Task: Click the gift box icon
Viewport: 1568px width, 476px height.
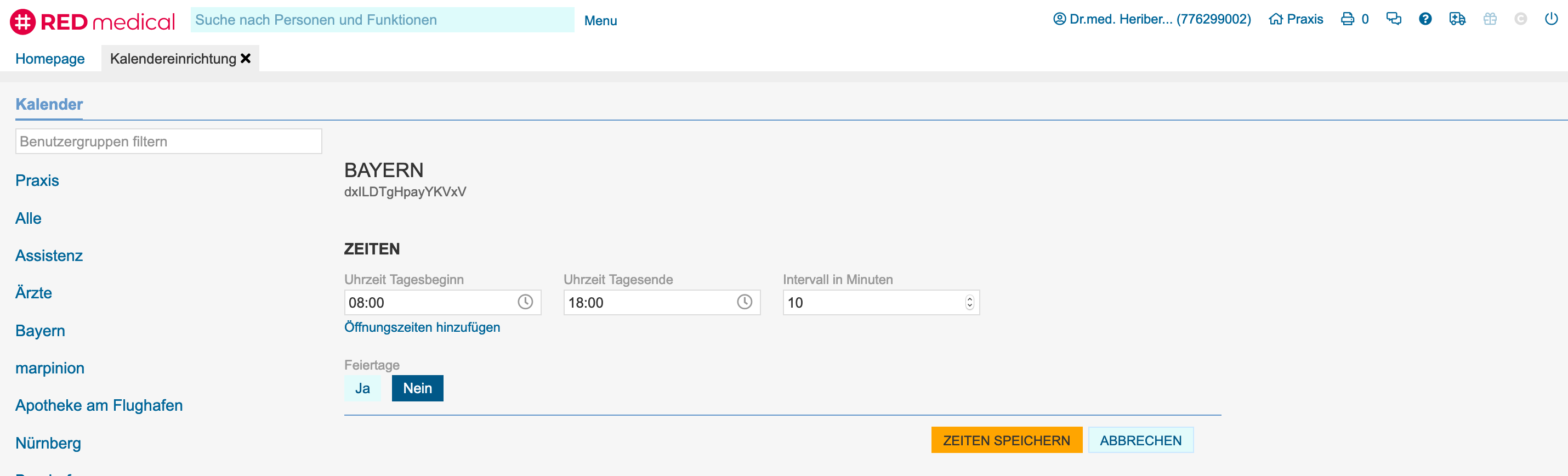Action: coord(1490,20)
